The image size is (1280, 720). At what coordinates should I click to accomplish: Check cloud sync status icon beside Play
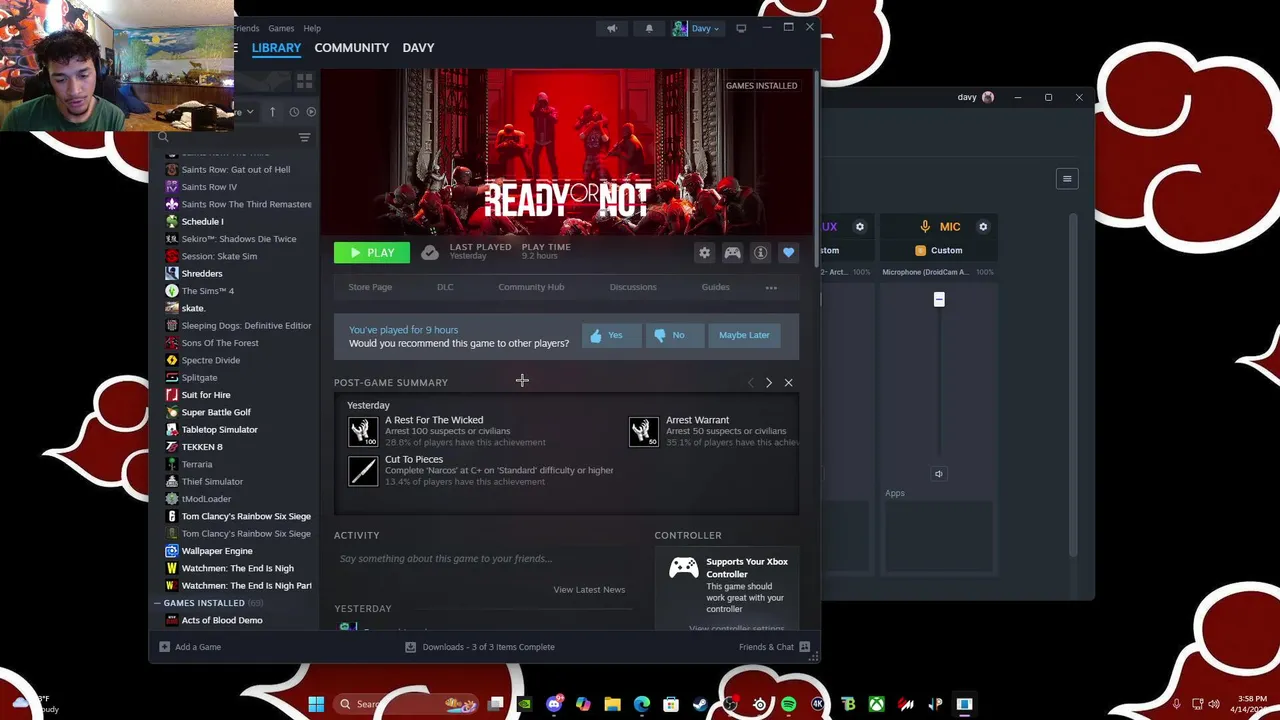point(429,253)
